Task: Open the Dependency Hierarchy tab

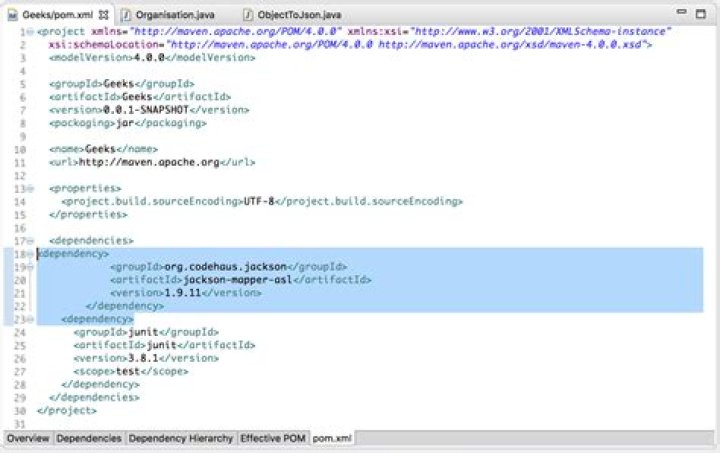Action: point(180,438)
